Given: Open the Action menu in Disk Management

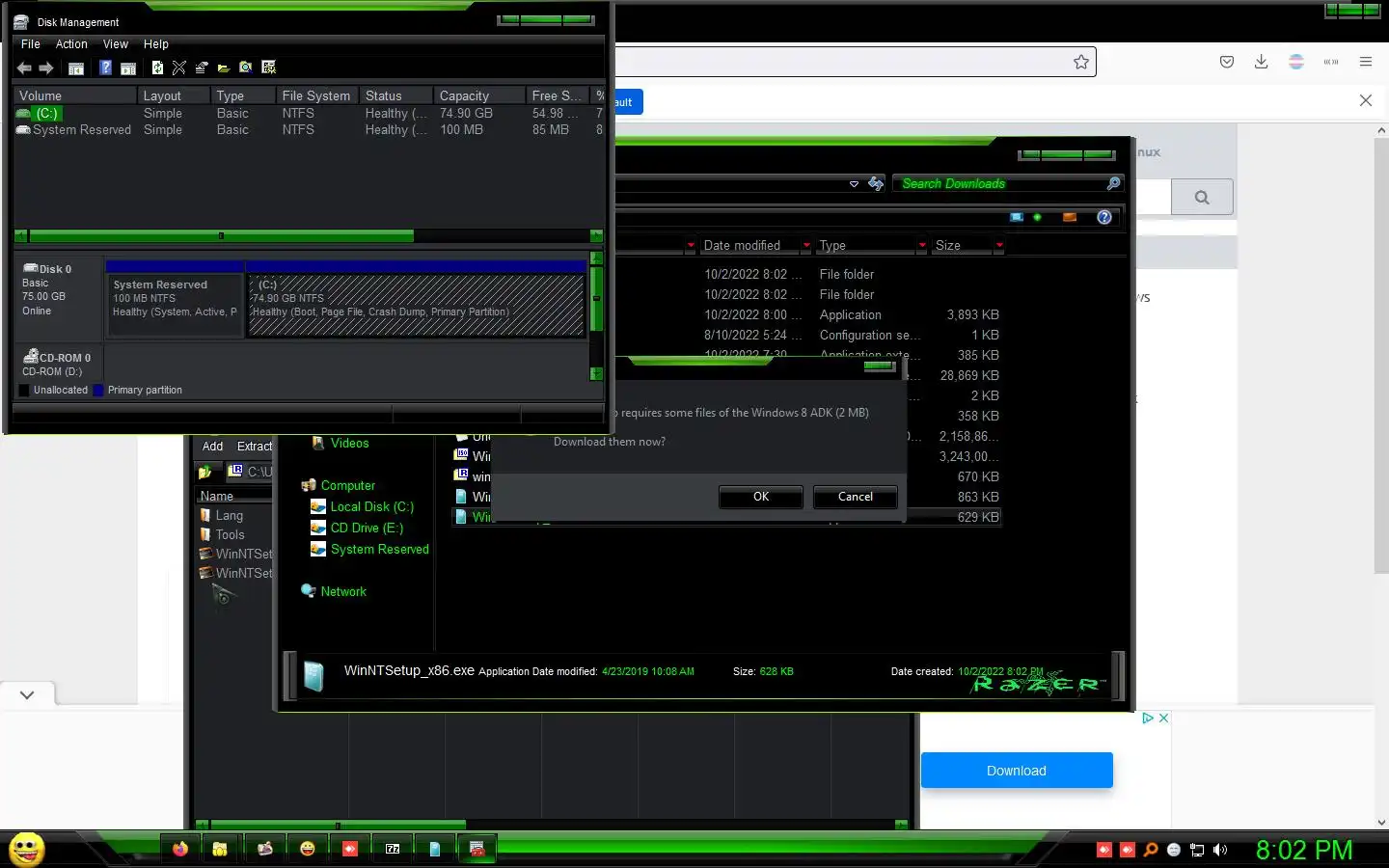Looking at the screenshot, I should [71, 44].
